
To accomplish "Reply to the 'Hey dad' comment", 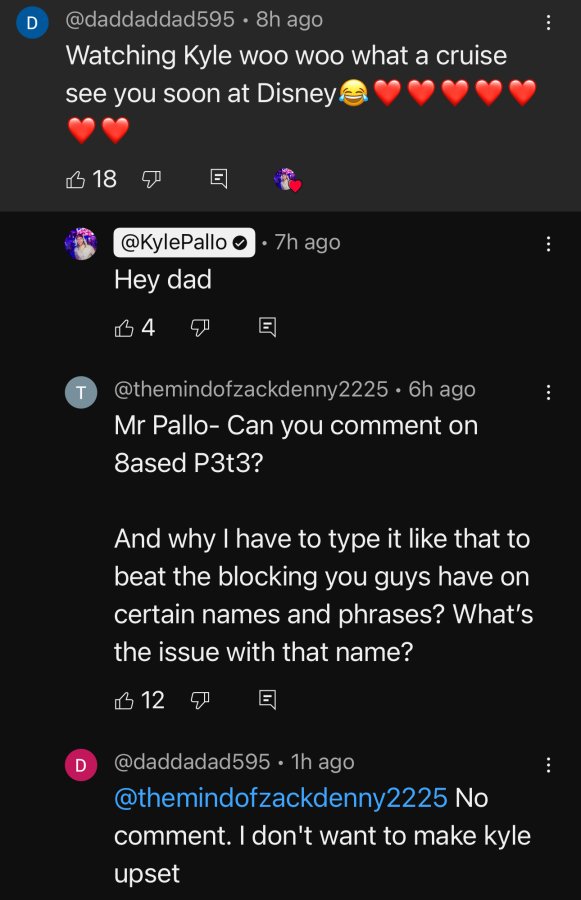I will point(268,327).
